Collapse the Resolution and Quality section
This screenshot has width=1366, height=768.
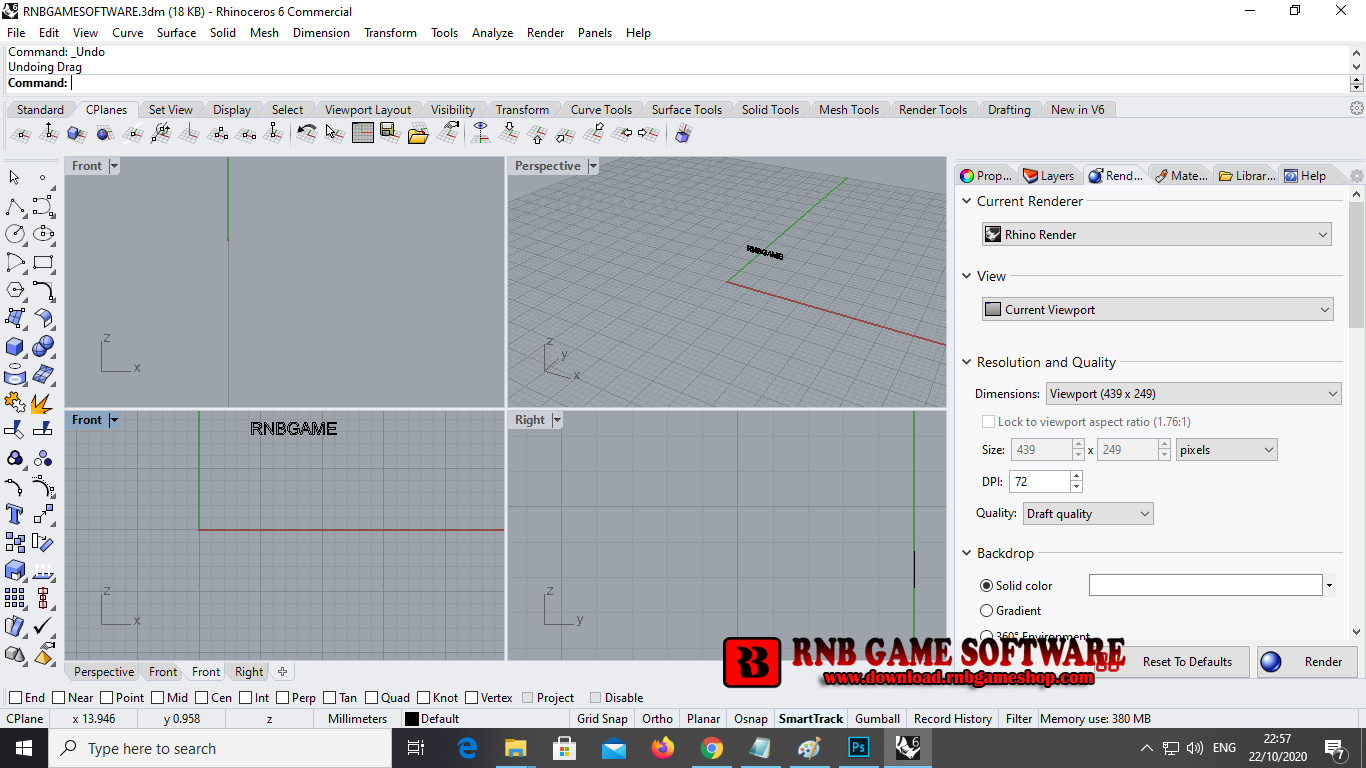click(967, 362)
